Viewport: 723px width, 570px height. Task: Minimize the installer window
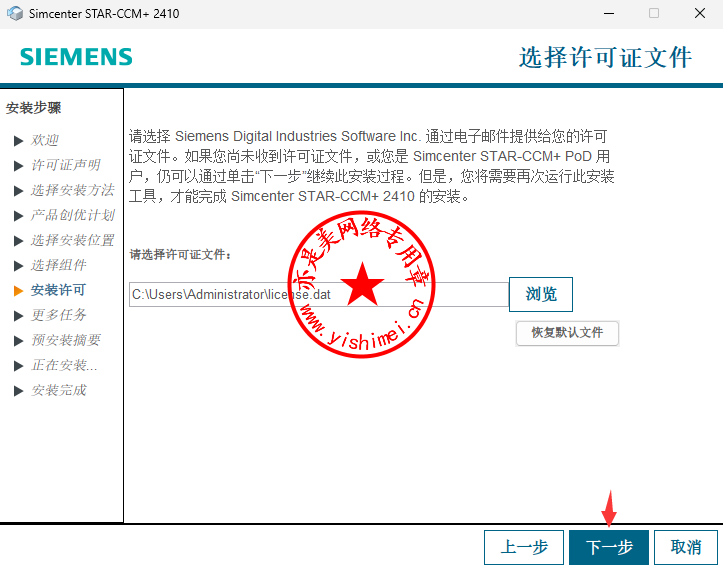[x=609, y=13]
